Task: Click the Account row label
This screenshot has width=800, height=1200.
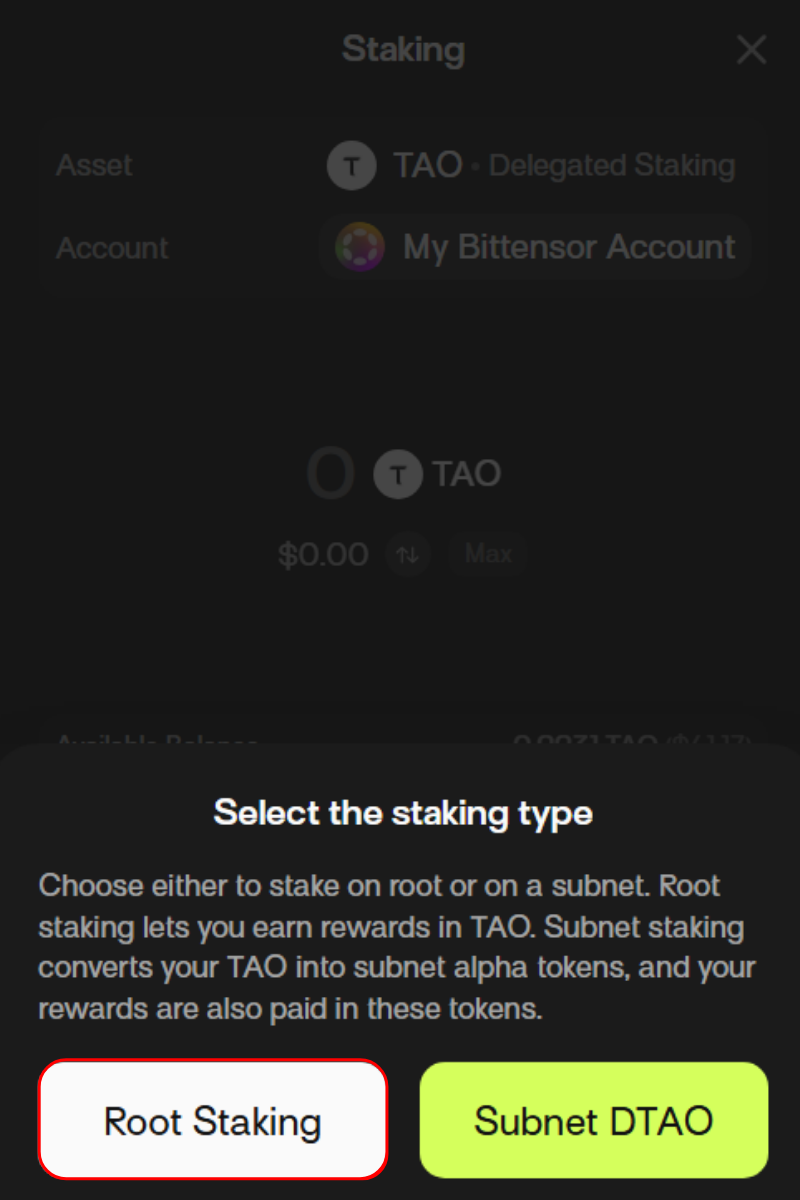Action: tap(112, 247)
